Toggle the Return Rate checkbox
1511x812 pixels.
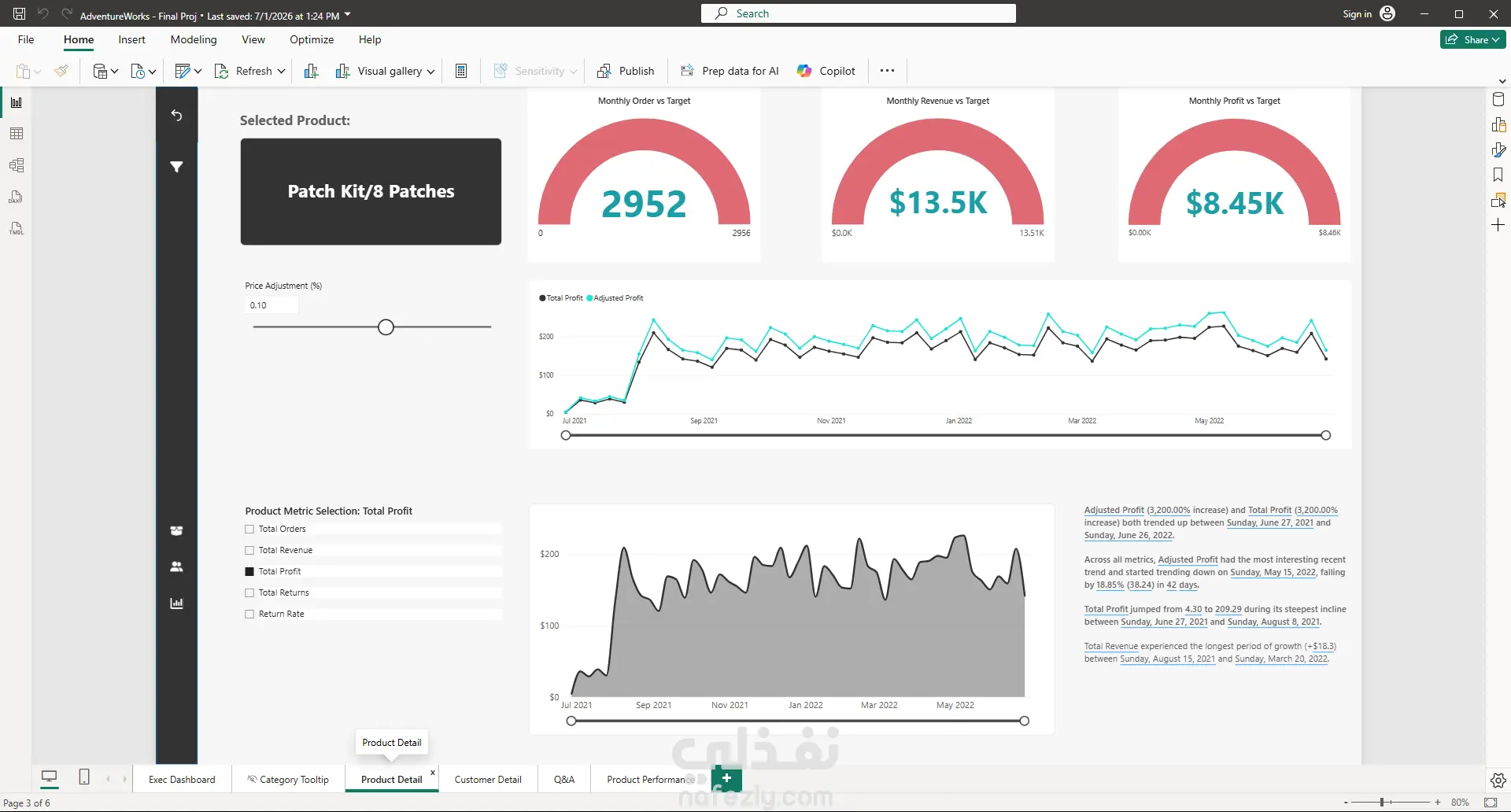pos(249,615)
